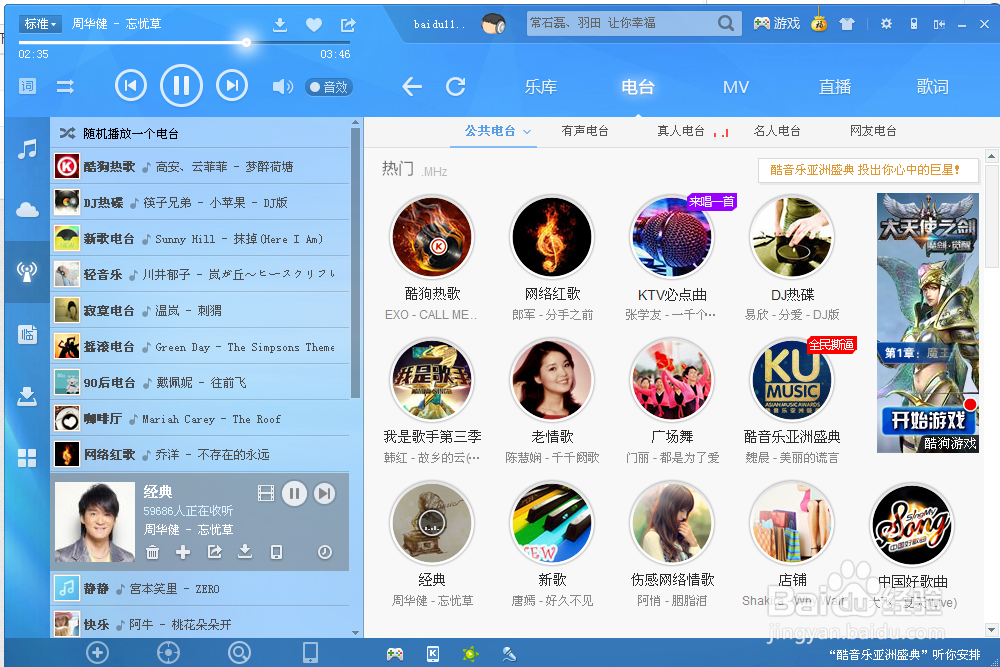Delete the song with the trash icon

[x=152, y=552]
